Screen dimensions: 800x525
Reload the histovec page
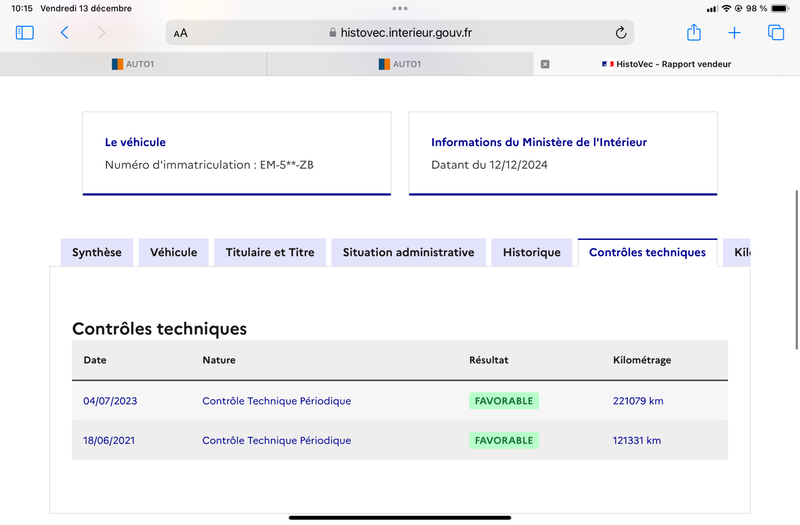click(620, 33)
